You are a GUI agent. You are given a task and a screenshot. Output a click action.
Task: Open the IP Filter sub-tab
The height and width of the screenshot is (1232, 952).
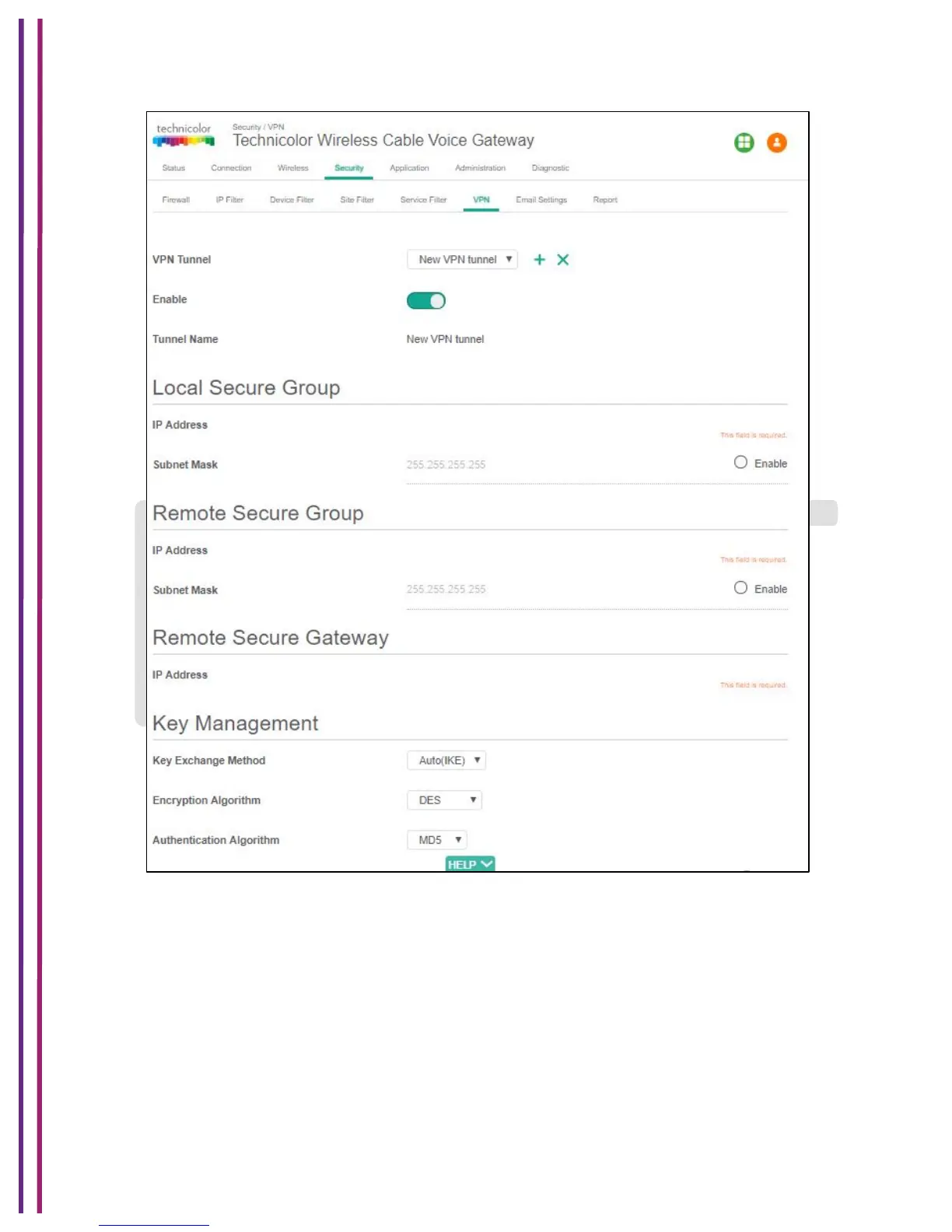coord(229,200)
